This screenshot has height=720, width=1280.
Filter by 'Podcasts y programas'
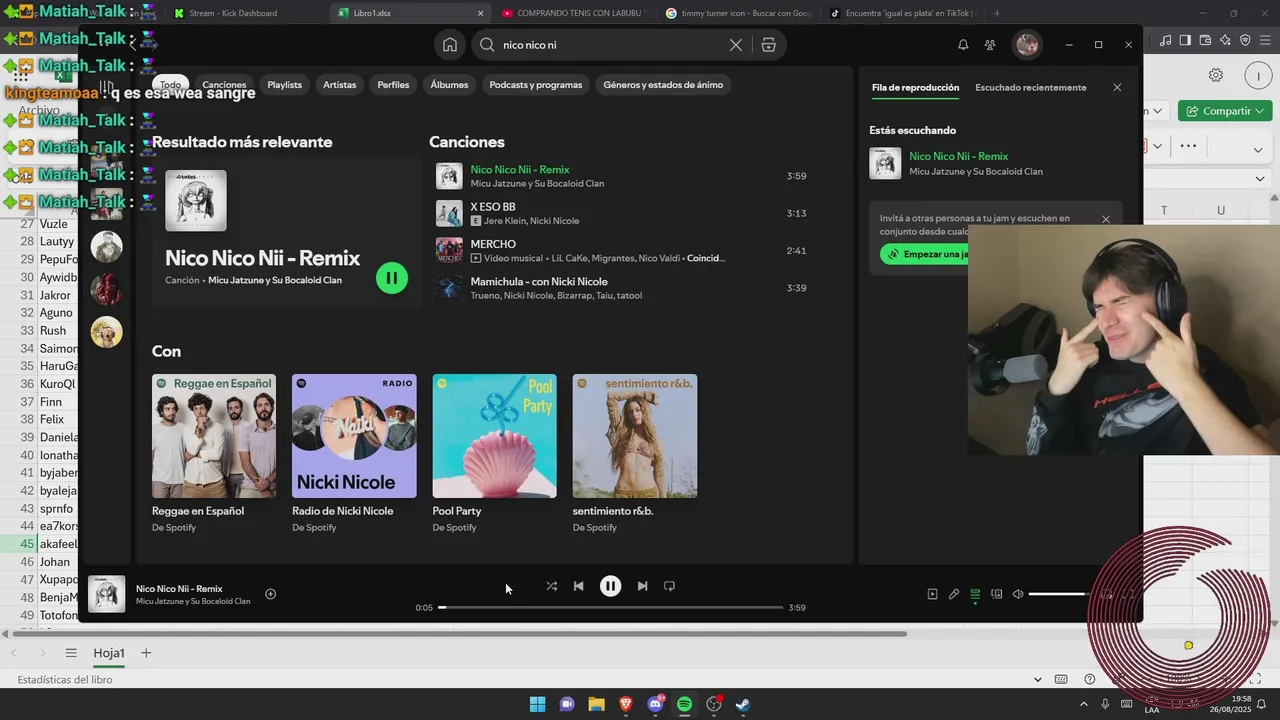535,85
